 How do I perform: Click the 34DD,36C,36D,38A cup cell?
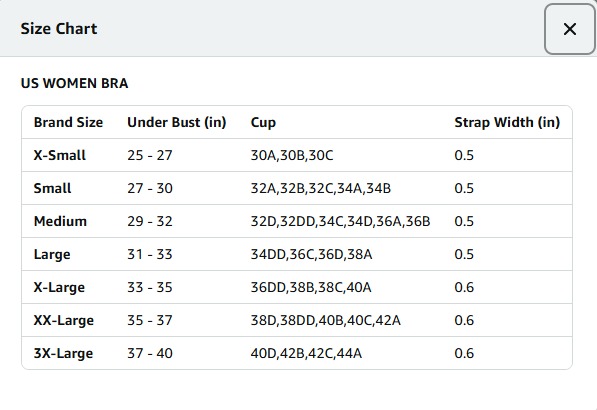(311, 254)
